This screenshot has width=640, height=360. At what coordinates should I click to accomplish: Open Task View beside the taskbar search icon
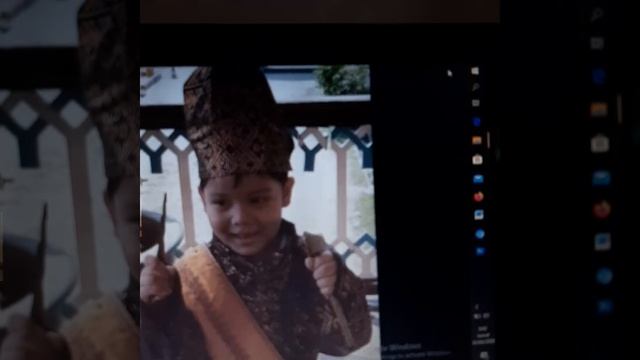[x=476, y=103]
